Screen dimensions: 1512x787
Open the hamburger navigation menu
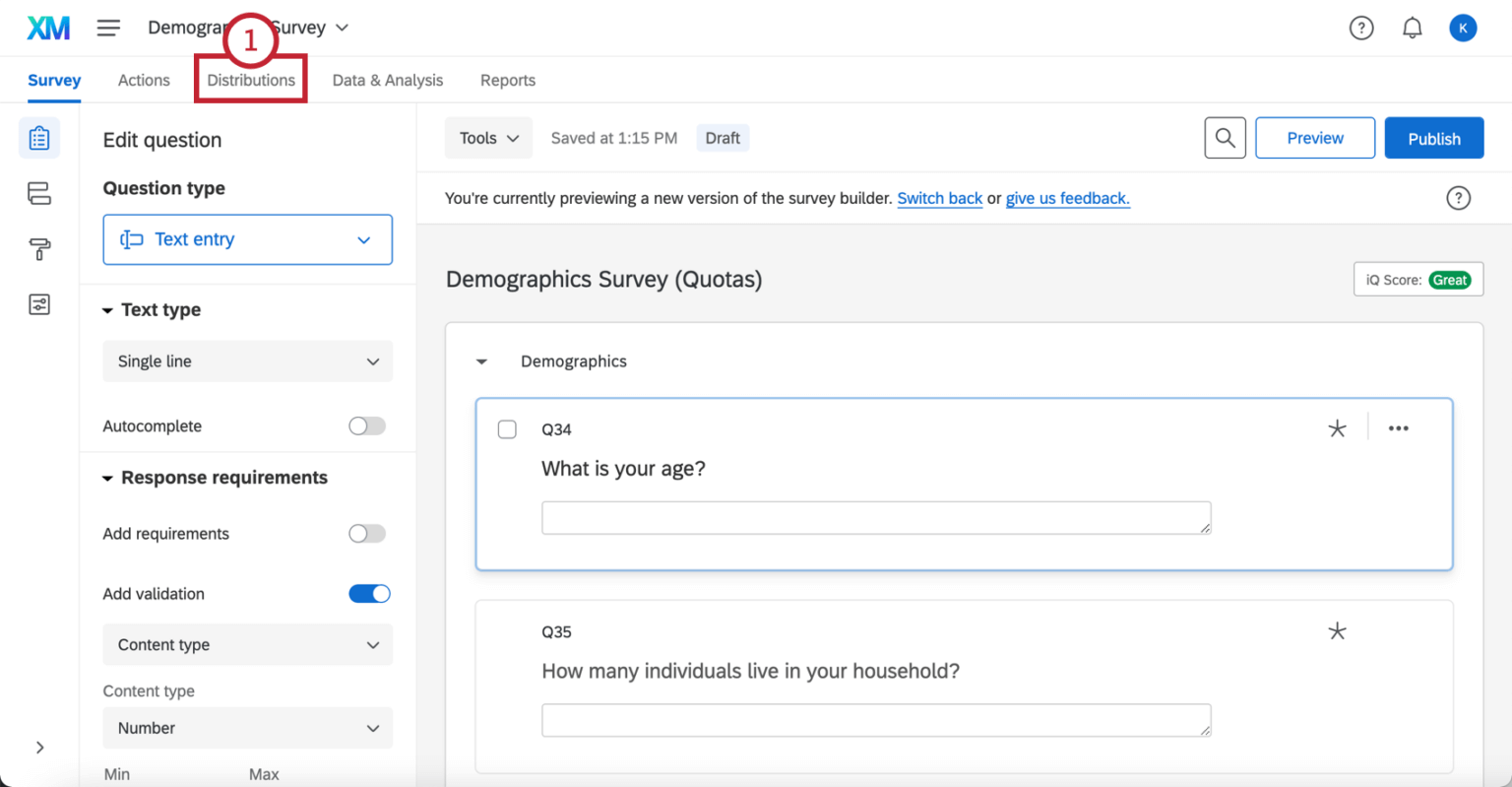(x=108, y=28)
